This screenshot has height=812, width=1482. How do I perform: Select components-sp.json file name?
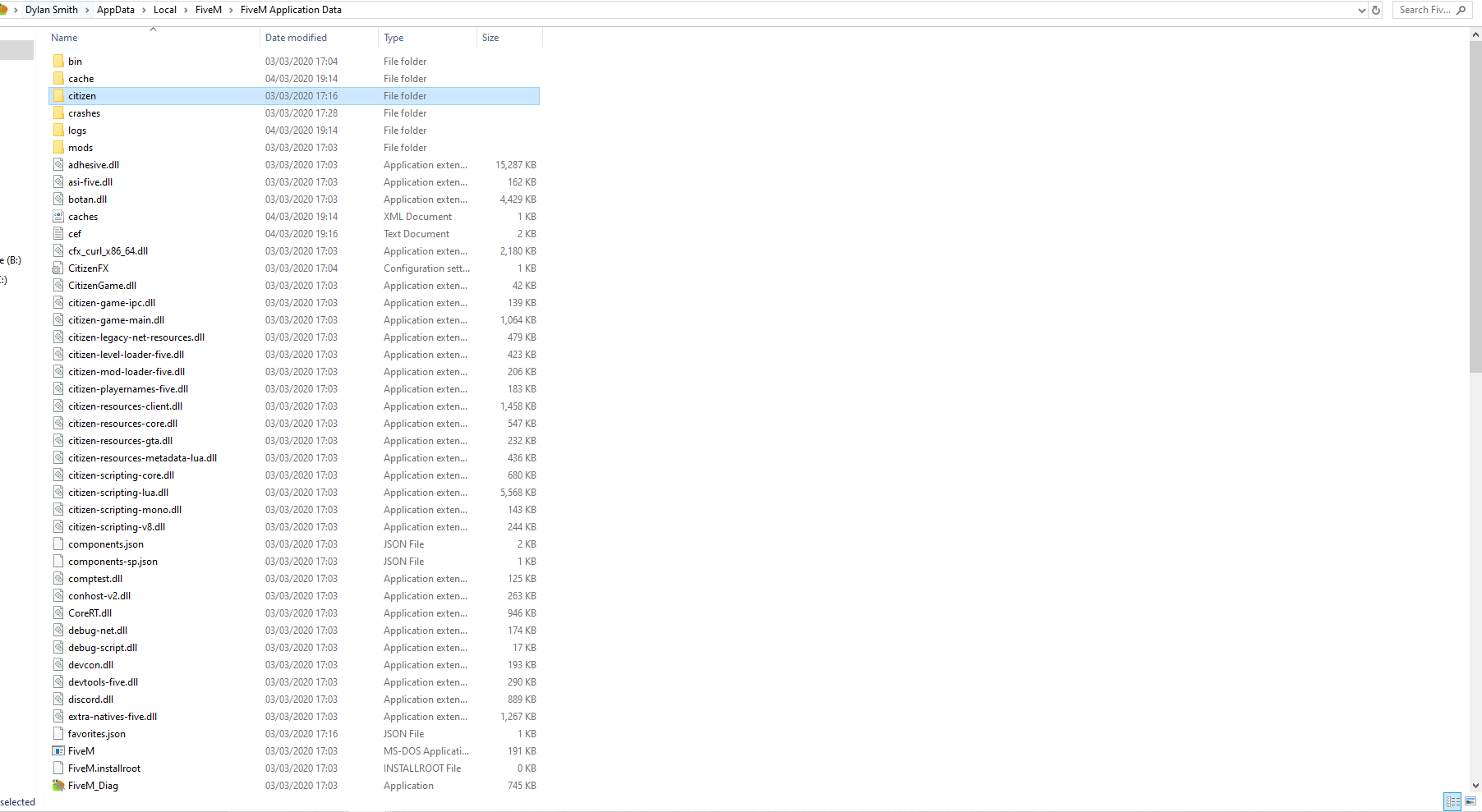[113, 562]
